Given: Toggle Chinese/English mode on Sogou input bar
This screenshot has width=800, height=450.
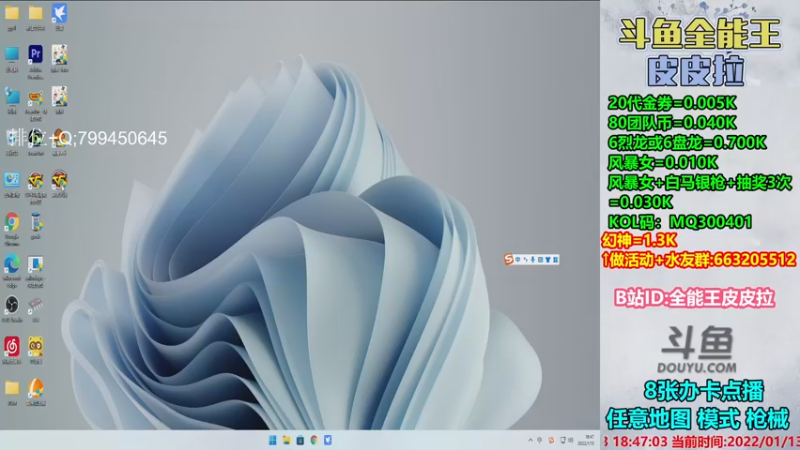Looking at the screenshot, I should click(x=517, y=260).
